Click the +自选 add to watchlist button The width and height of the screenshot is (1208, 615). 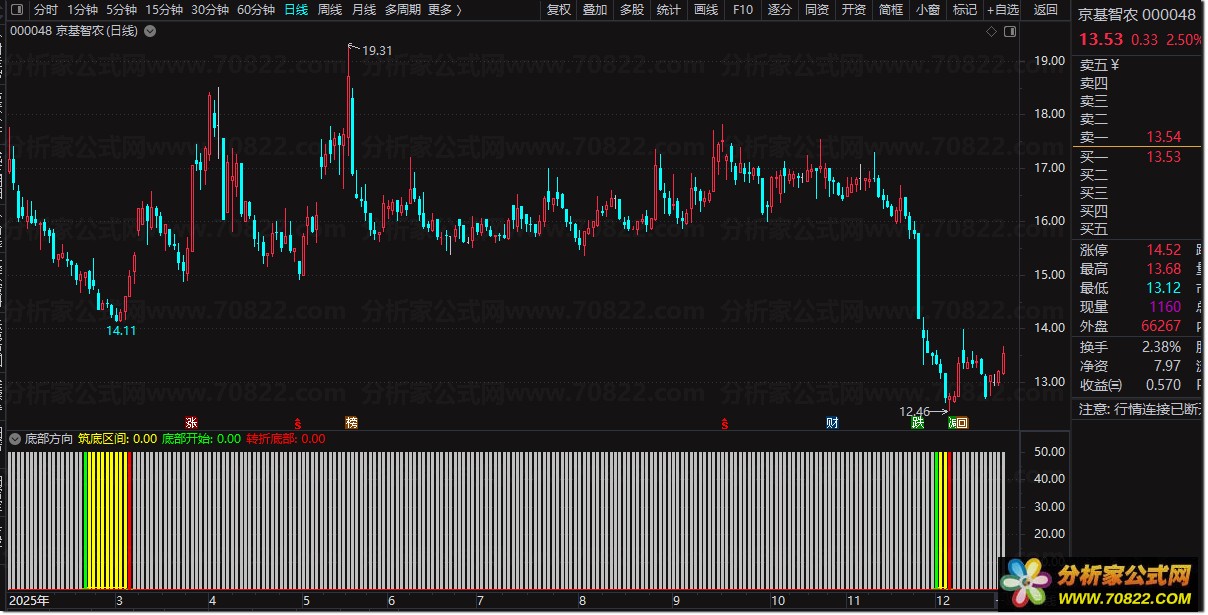[x=1001, y=10]
